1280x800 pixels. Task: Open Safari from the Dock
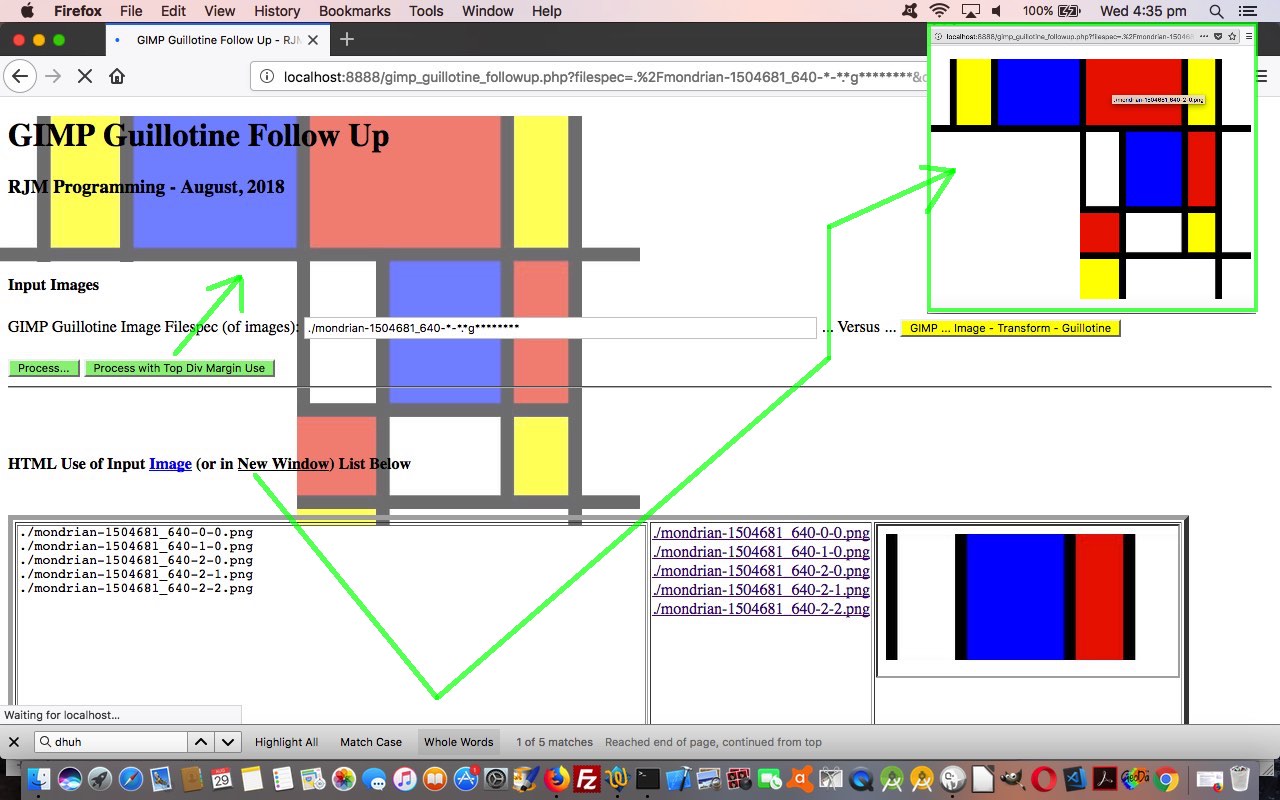pos(130,779)
